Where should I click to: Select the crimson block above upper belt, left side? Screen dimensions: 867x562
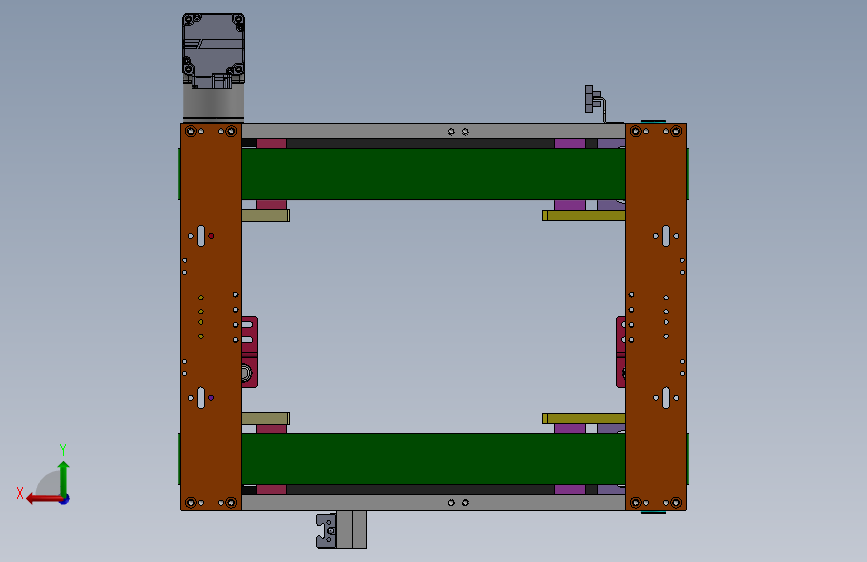tap(271, 143)
